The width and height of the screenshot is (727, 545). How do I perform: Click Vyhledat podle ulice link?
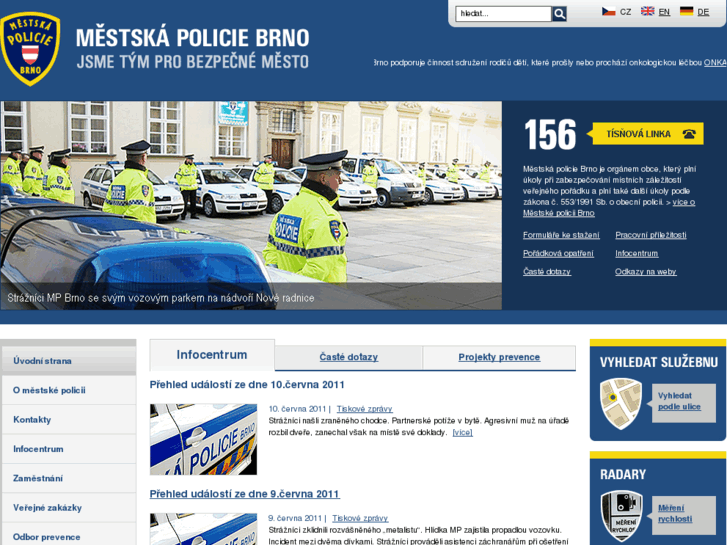coord(679,401)
